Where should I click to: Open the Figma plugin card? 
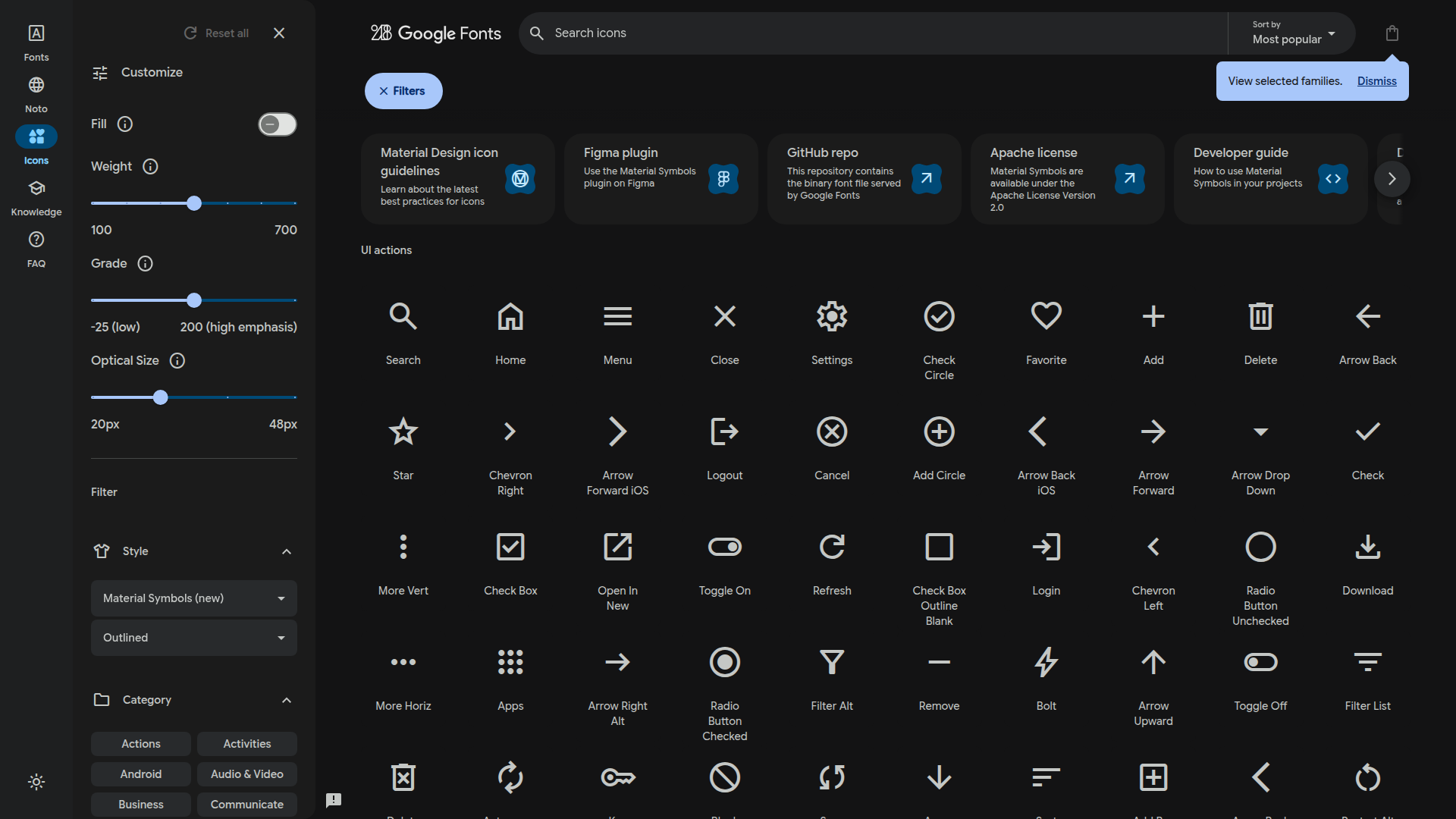661,179
